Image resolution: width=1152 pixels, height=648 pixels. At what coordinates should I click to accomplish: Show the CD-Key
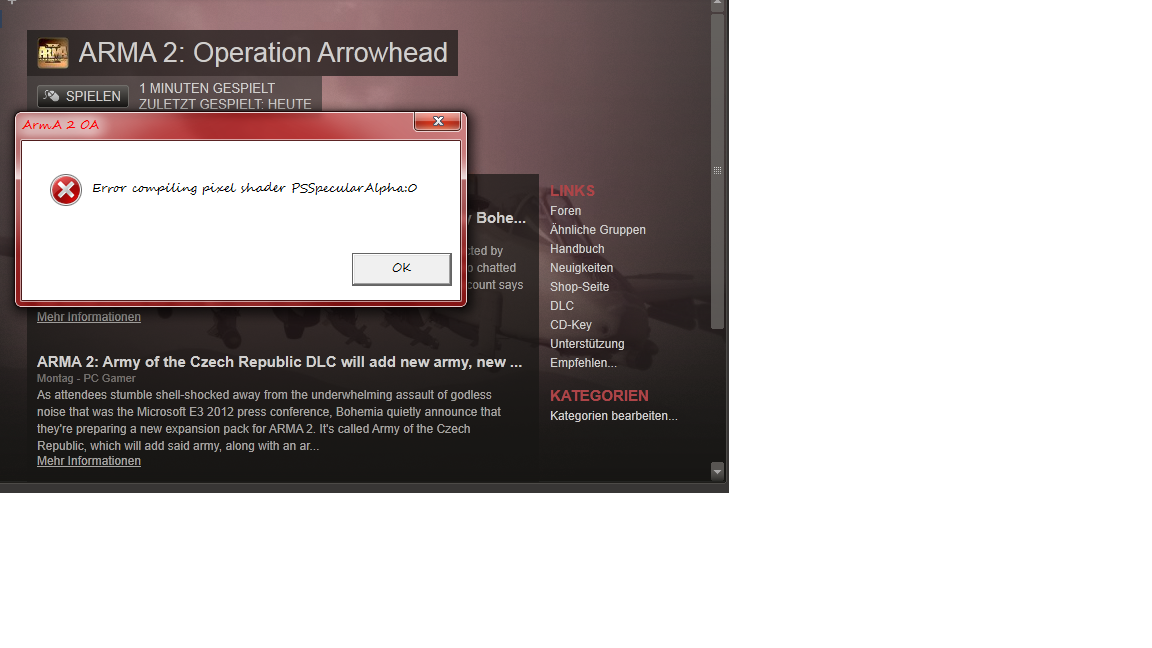(570, 325)
